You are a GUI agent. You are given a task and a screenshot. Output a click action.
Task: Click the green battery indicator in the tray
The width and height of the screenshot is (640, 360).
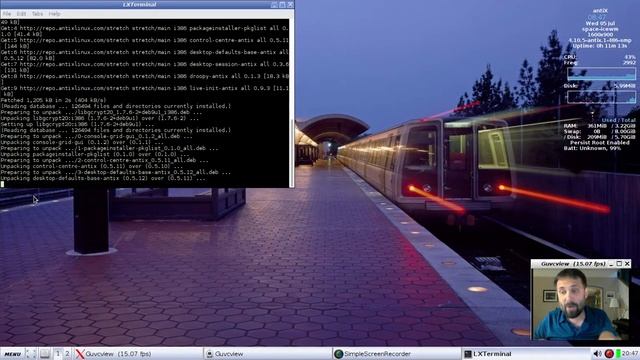[x=618, y=353]
